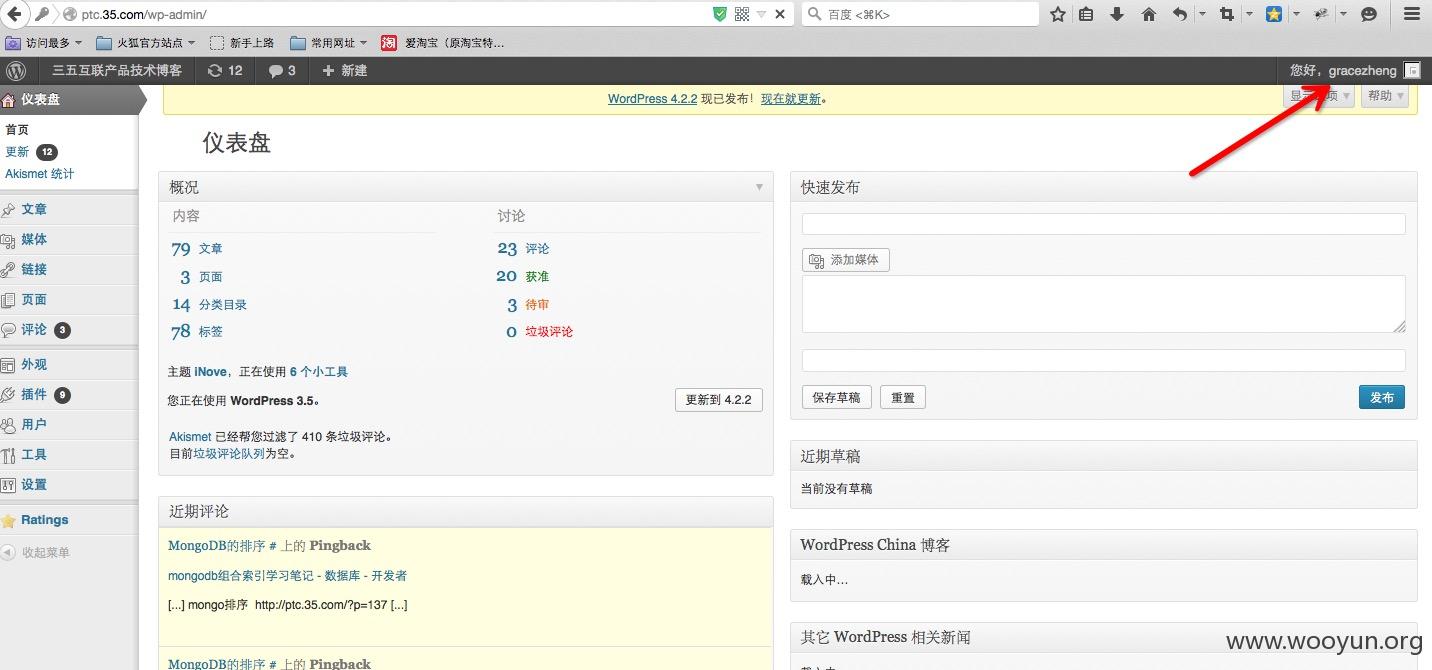Click the quick publish content textarea
The width and height of the screenshot is (1432, 670).
1103,304
